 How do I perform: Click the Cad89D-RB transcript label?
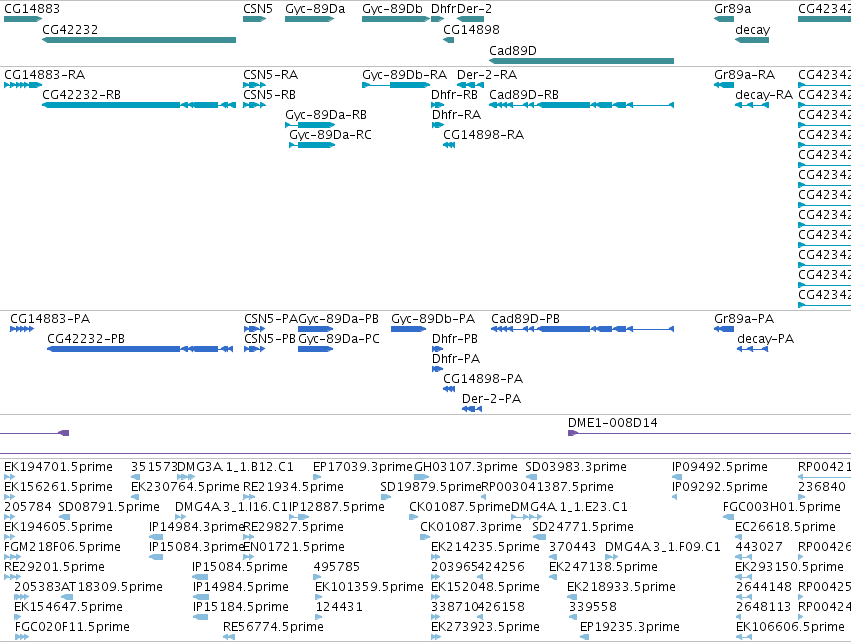coord(524,94)
